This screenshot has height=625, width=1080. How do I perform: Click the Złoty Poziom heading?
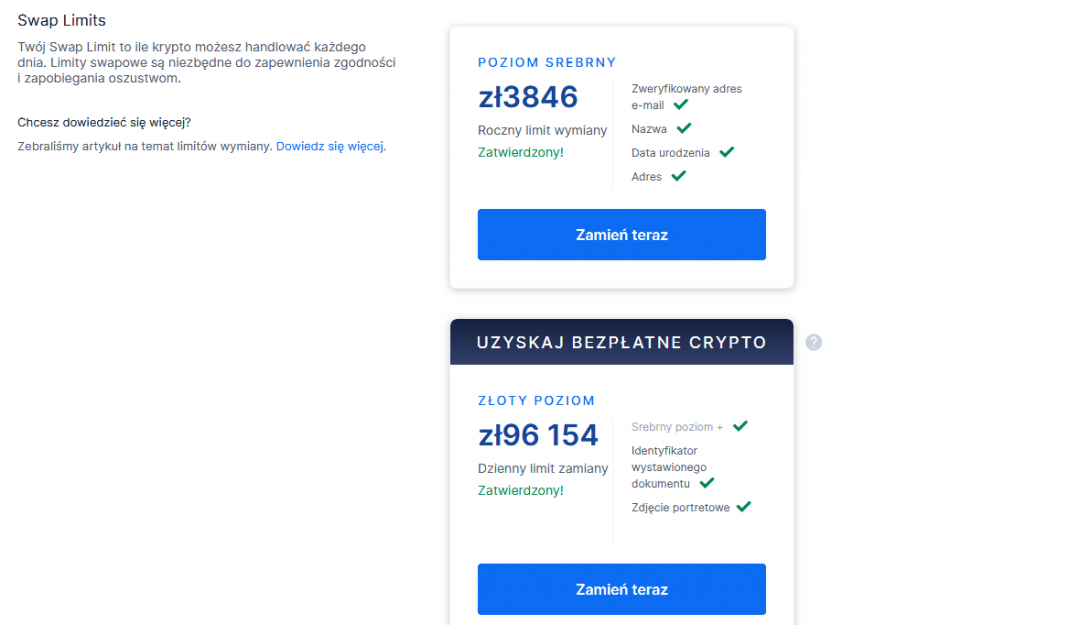coord(536,400)
